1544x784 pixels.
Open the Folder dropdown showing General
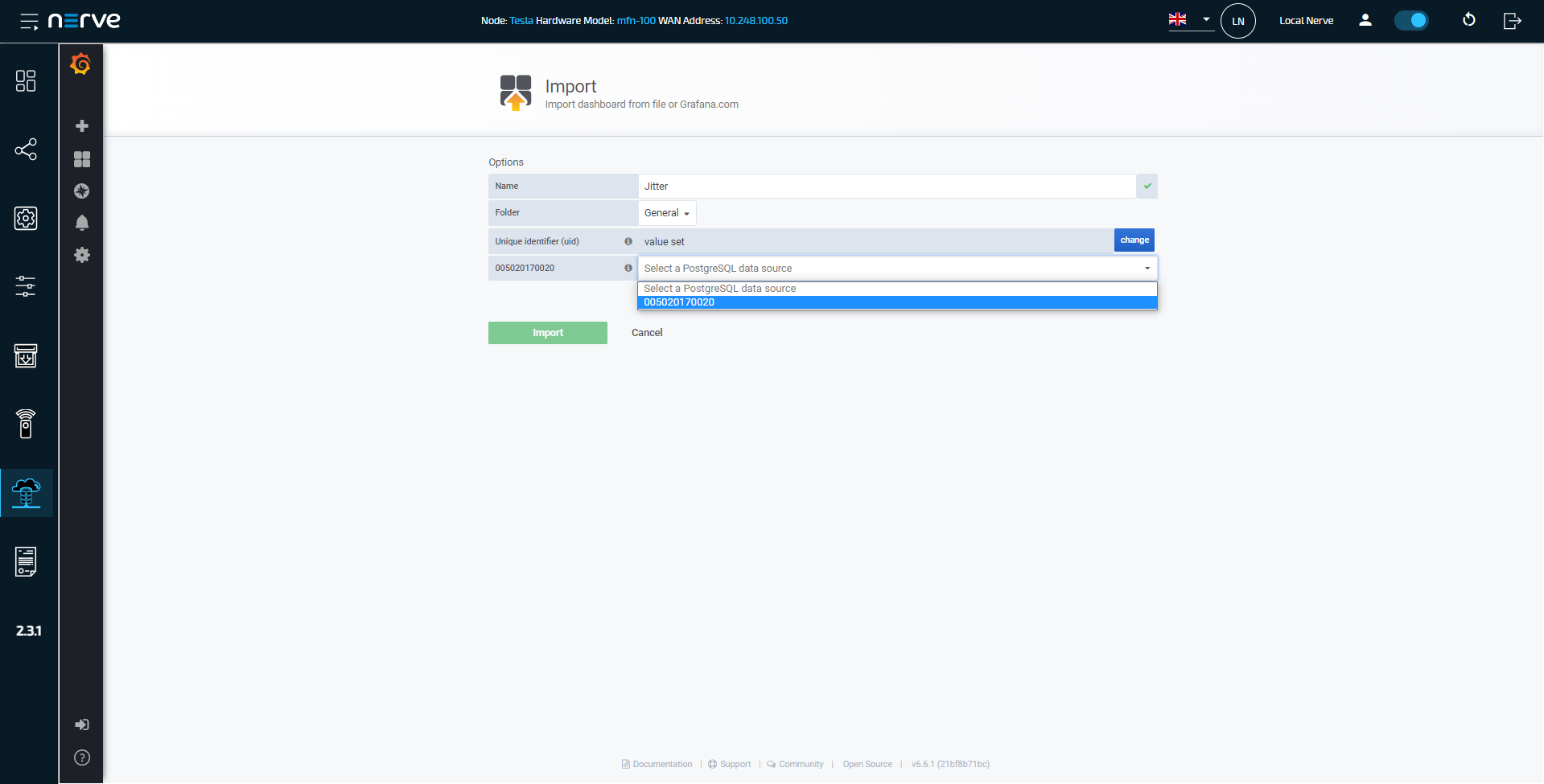point(666,212)
